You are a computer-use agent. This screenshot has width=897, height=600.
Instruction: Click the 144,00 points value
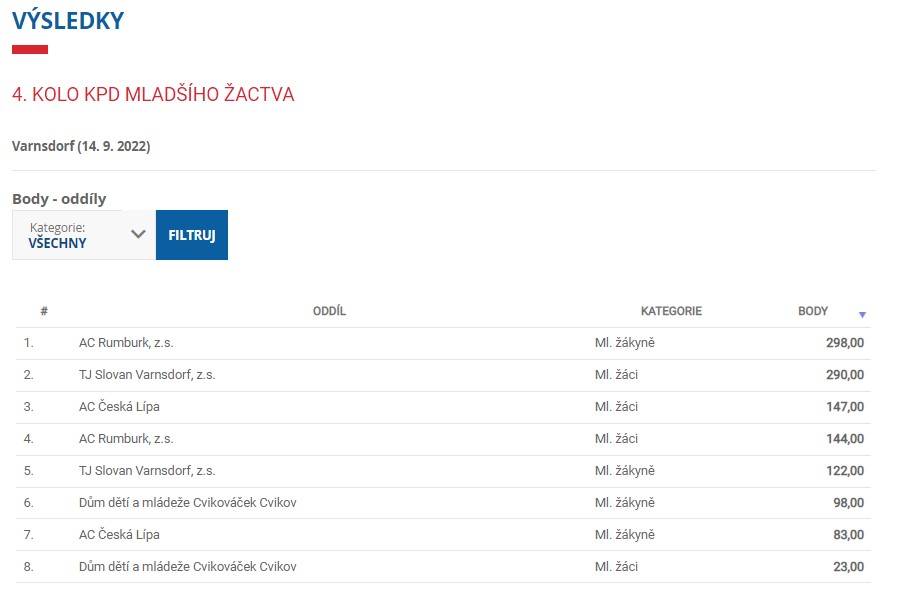pos(845,439)
